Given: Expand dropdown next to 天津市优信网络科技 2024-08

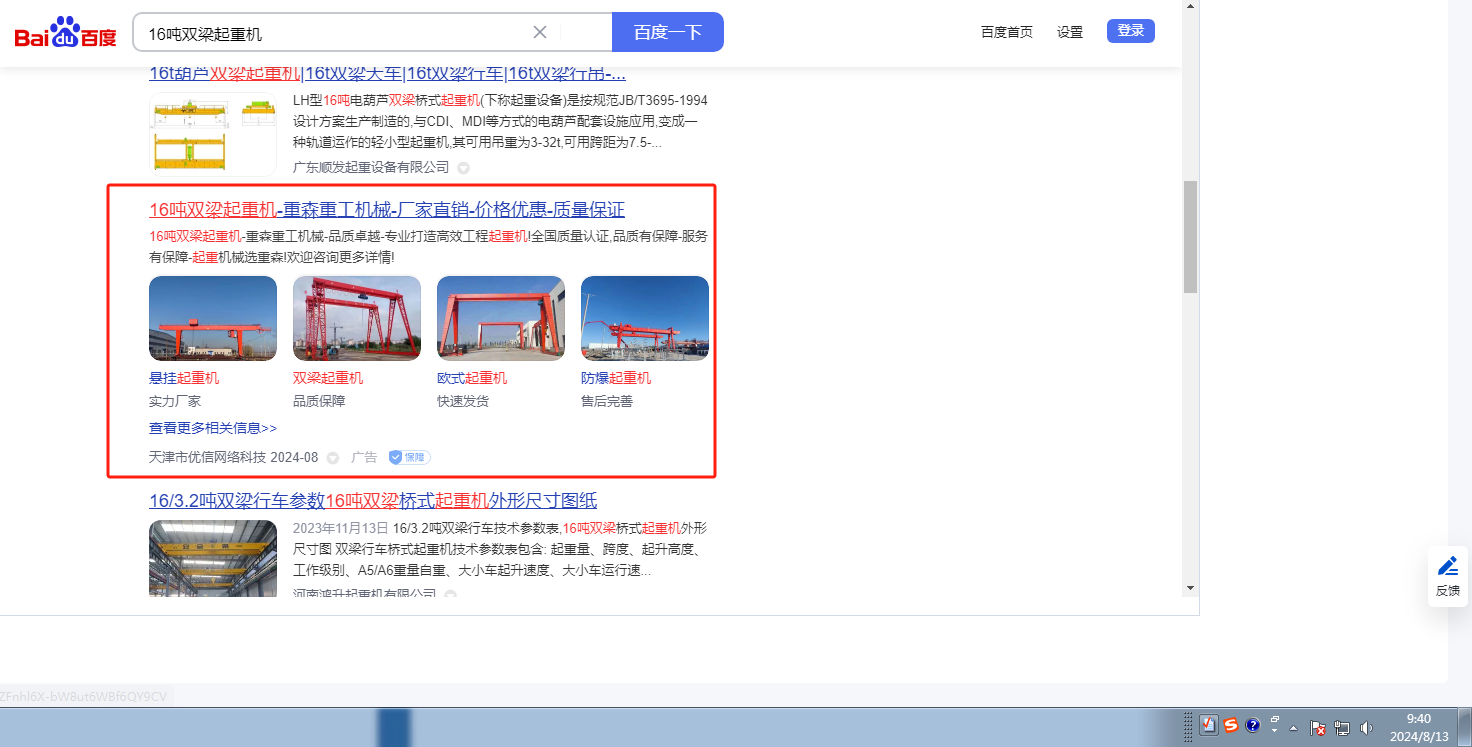Looking at the screenshot, I should tap(332, 458).
